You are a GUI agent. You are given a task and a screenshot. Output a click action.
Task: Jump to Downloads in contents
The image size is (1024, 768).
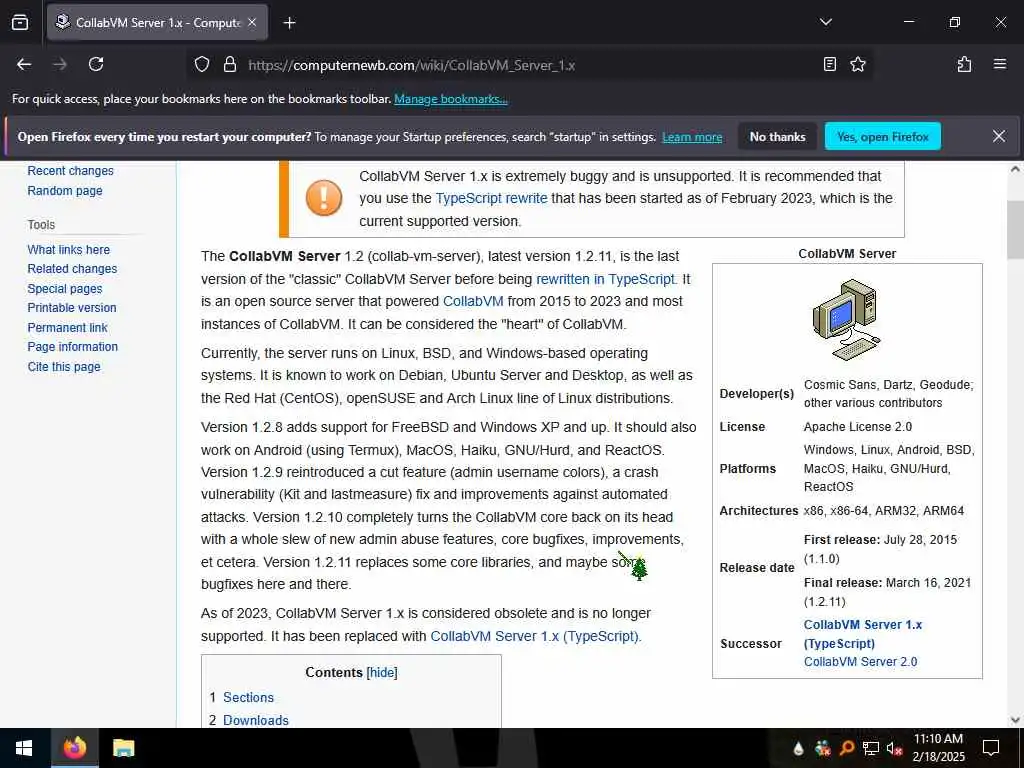pyautogui.click(x=255, y=720)
